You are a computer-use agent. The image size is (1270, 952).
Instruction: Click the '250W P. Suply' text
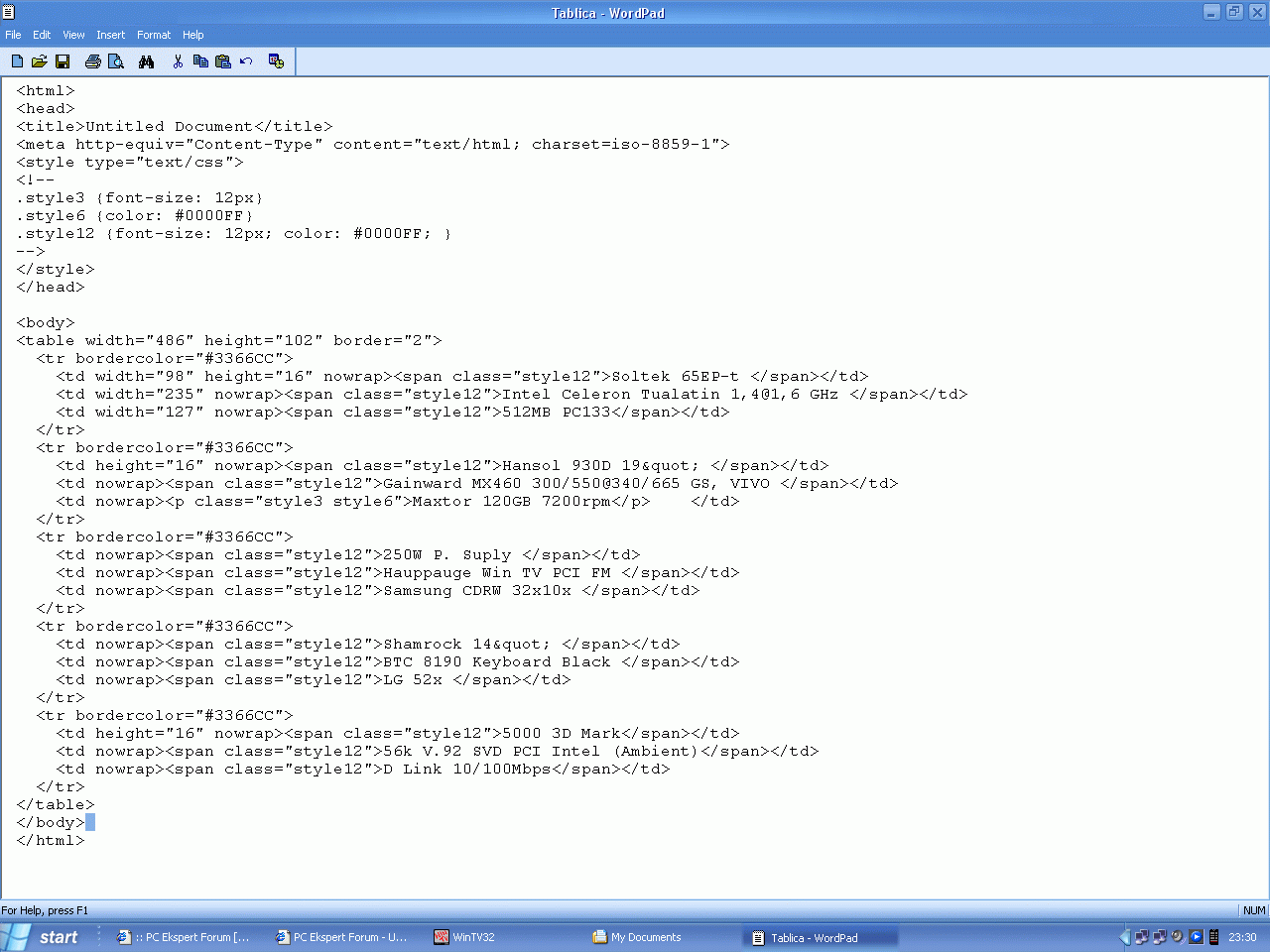click(447, 555)
